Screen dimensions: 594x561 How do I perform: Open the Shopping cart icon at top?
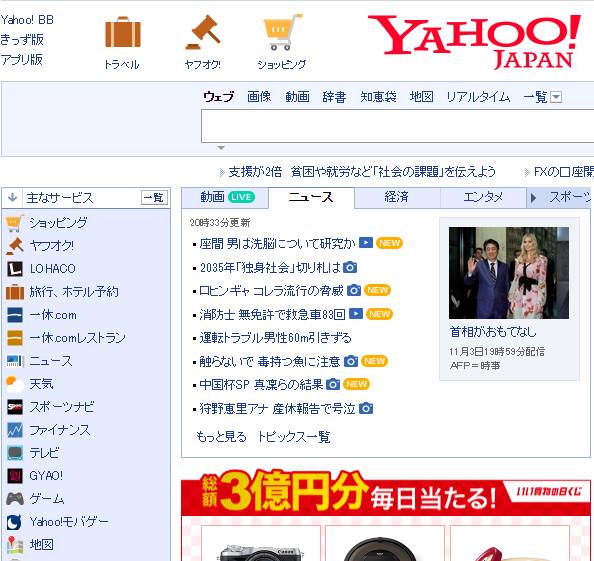(283, 32)
